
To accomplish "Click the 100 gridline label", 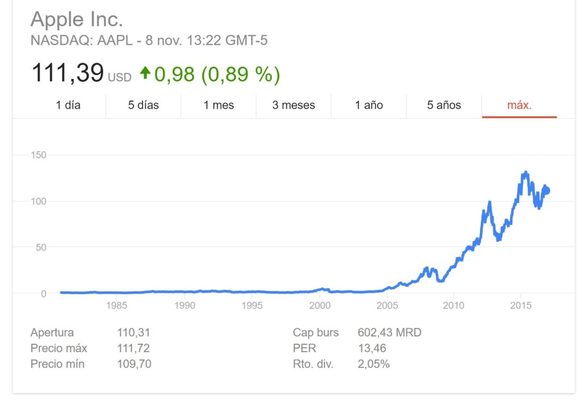I will 39,201.
